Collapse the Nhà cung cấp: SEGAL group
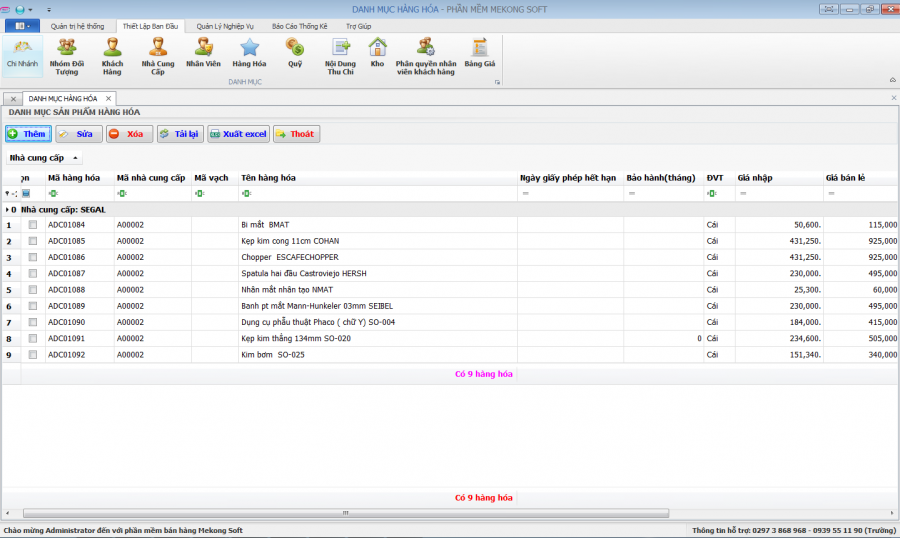 click(7, 210)
